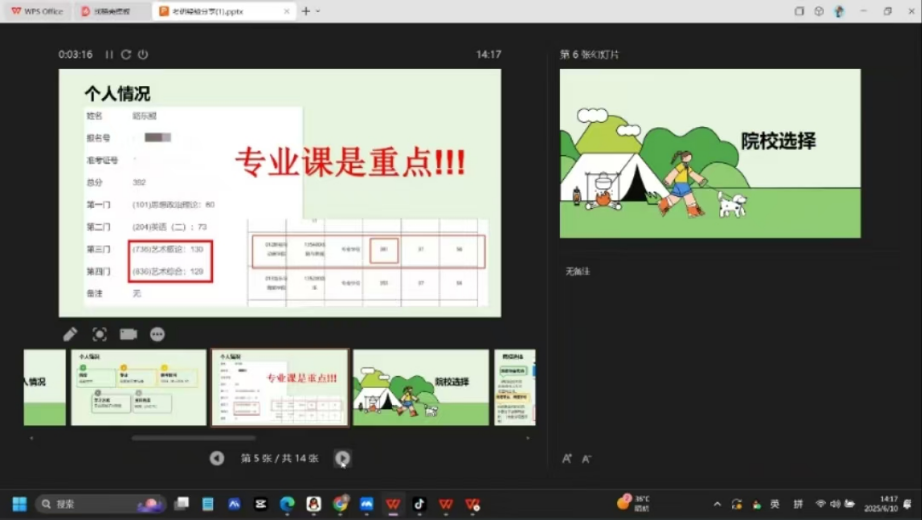The image size is (922, 520).
Task: Open Task View on taskbar
Action: 182,504
